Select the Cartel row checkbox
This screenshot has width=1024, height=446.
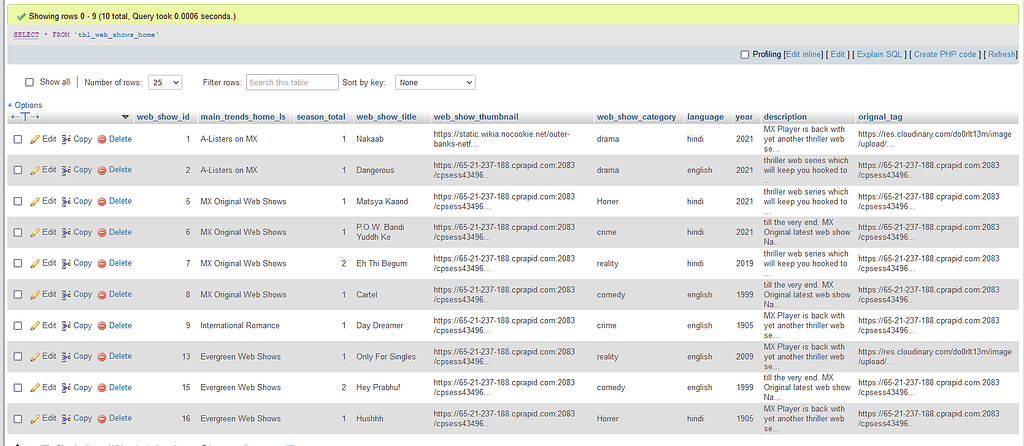pos(18,295)
